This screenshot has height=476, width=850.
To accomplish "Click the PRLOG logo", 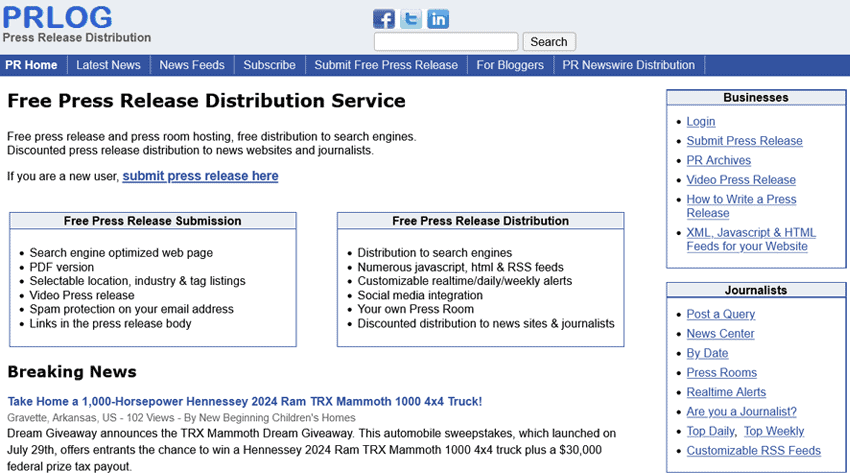I will (x=57, y=17).
